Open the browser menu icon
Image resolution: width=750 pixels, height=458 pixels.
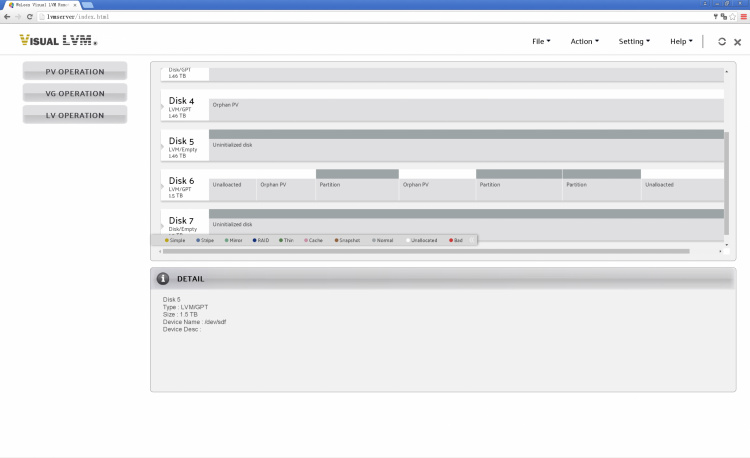[743, 17]
